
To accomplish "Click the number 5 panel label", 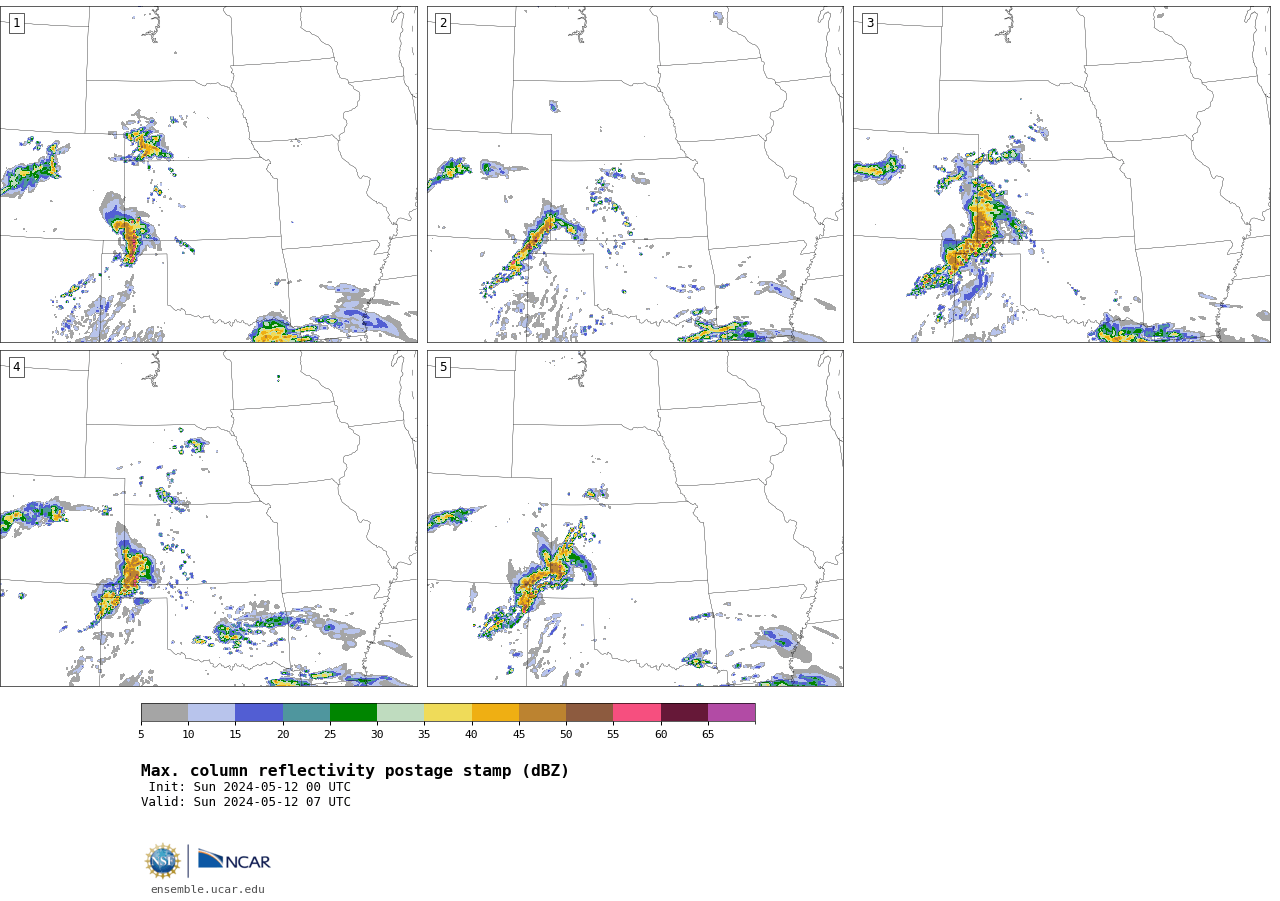I will (443, 367).
